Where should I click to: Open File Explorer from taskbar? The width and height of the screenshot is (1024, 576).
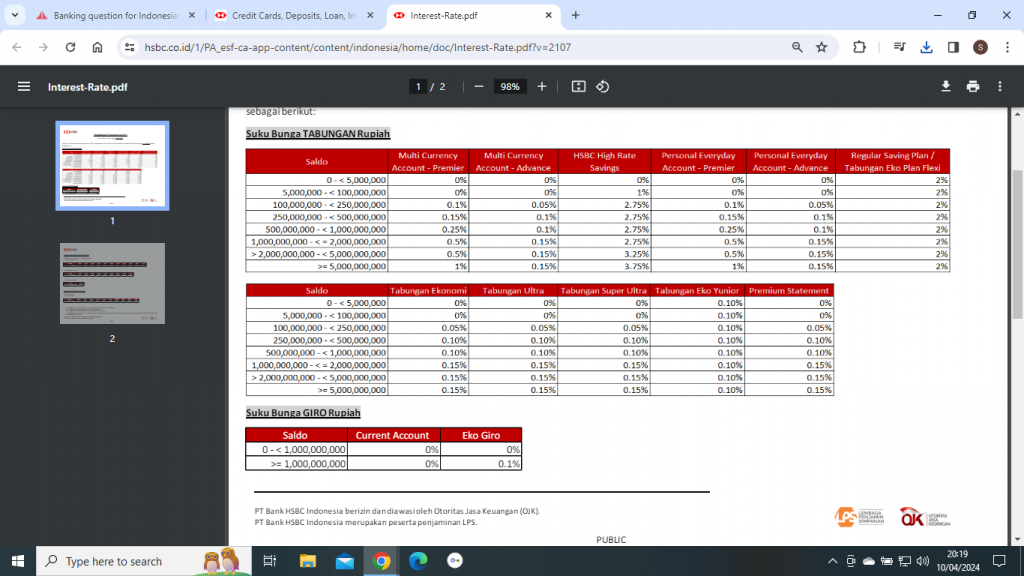[x=308, y=561]
